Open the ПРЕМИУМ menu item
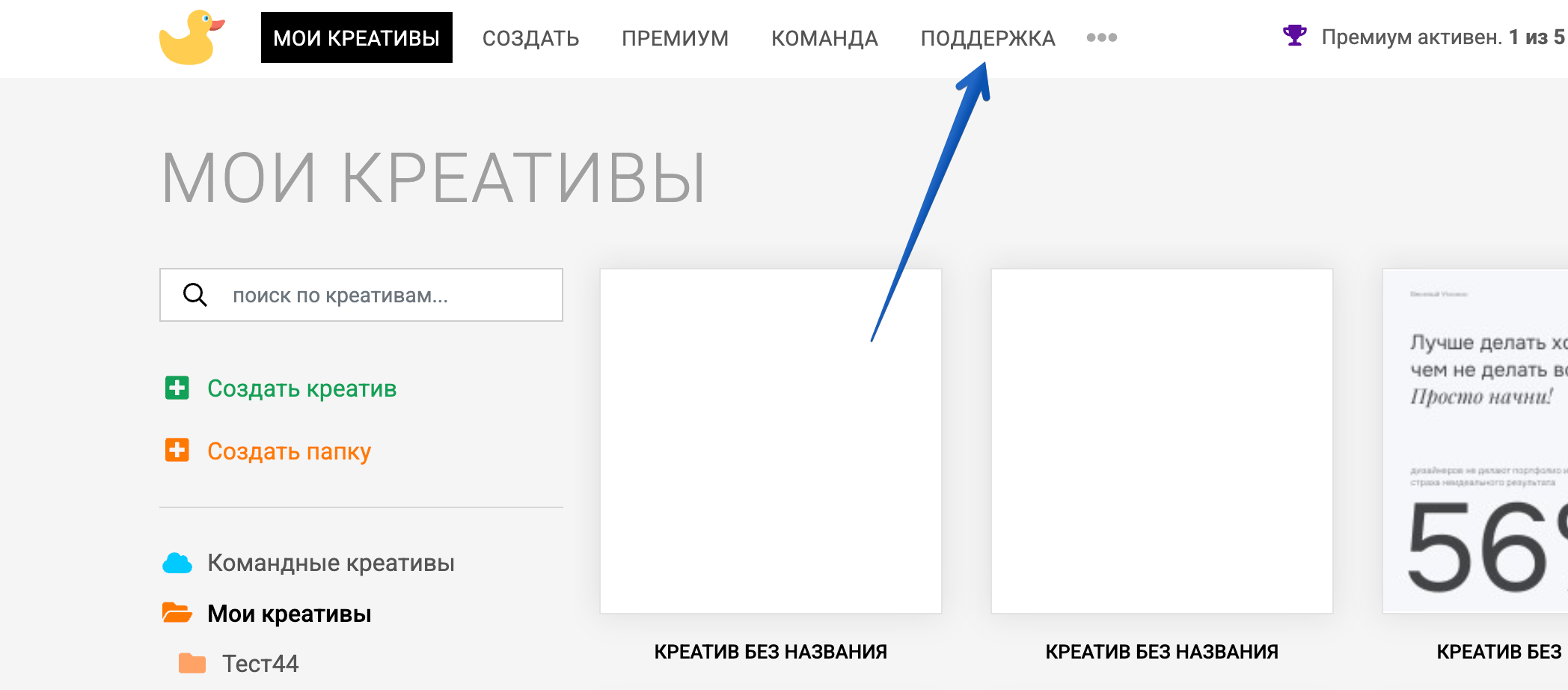 click(x=675, y=38)
